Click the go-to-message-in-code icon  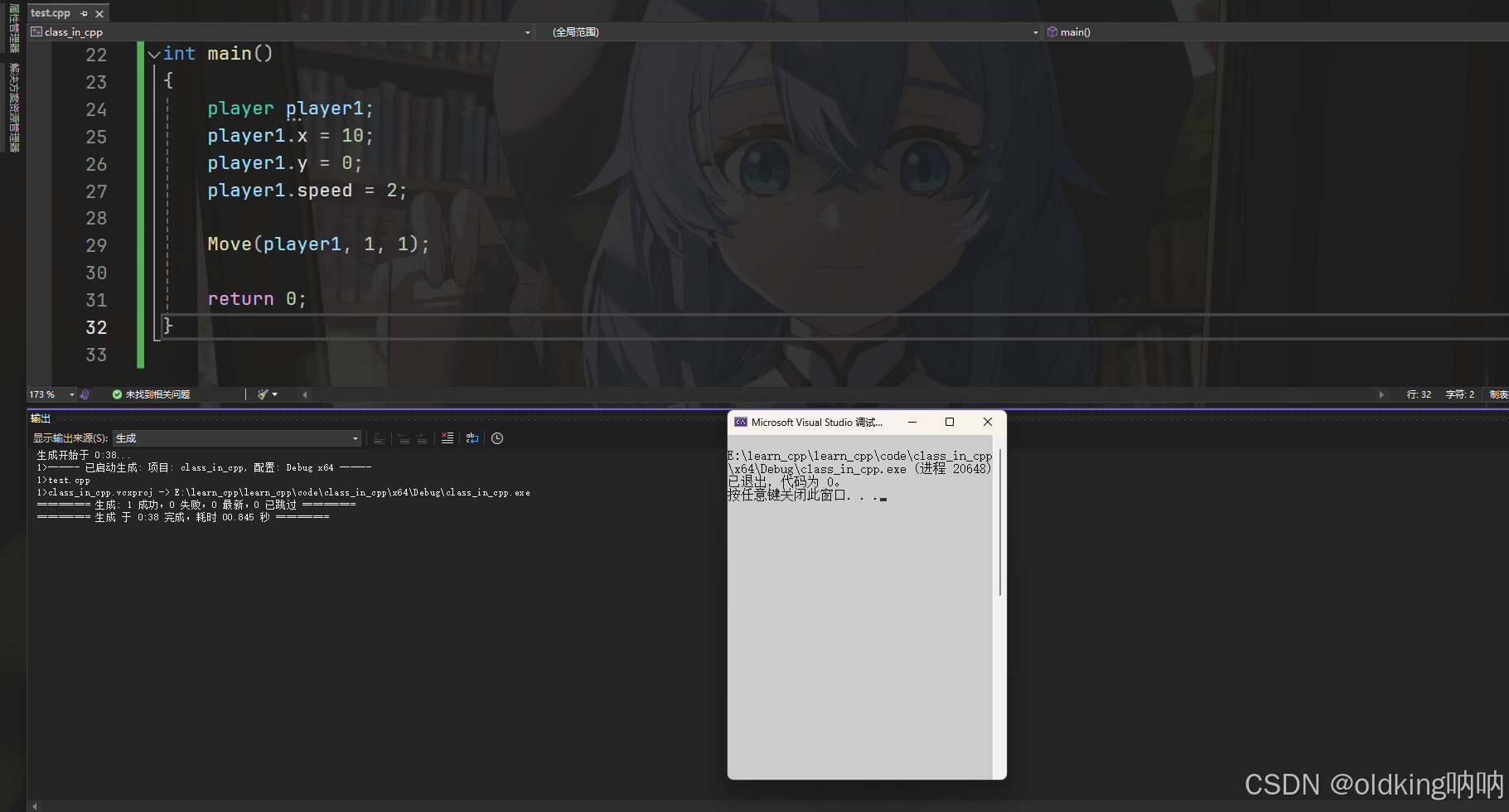[x=379, y=438]
